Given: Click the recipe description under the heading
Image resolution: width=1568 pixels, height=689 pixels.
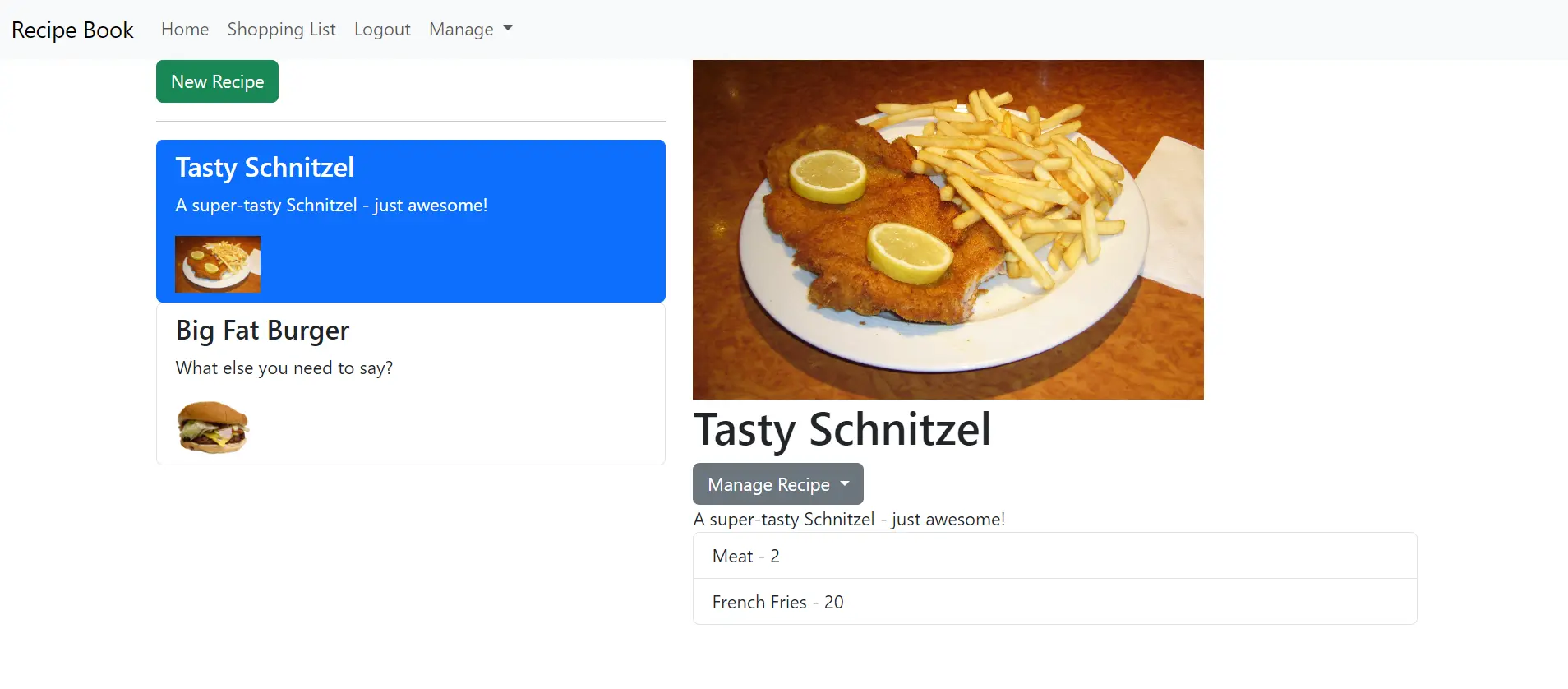Looking at the screenshot, I should coord(849,519).
